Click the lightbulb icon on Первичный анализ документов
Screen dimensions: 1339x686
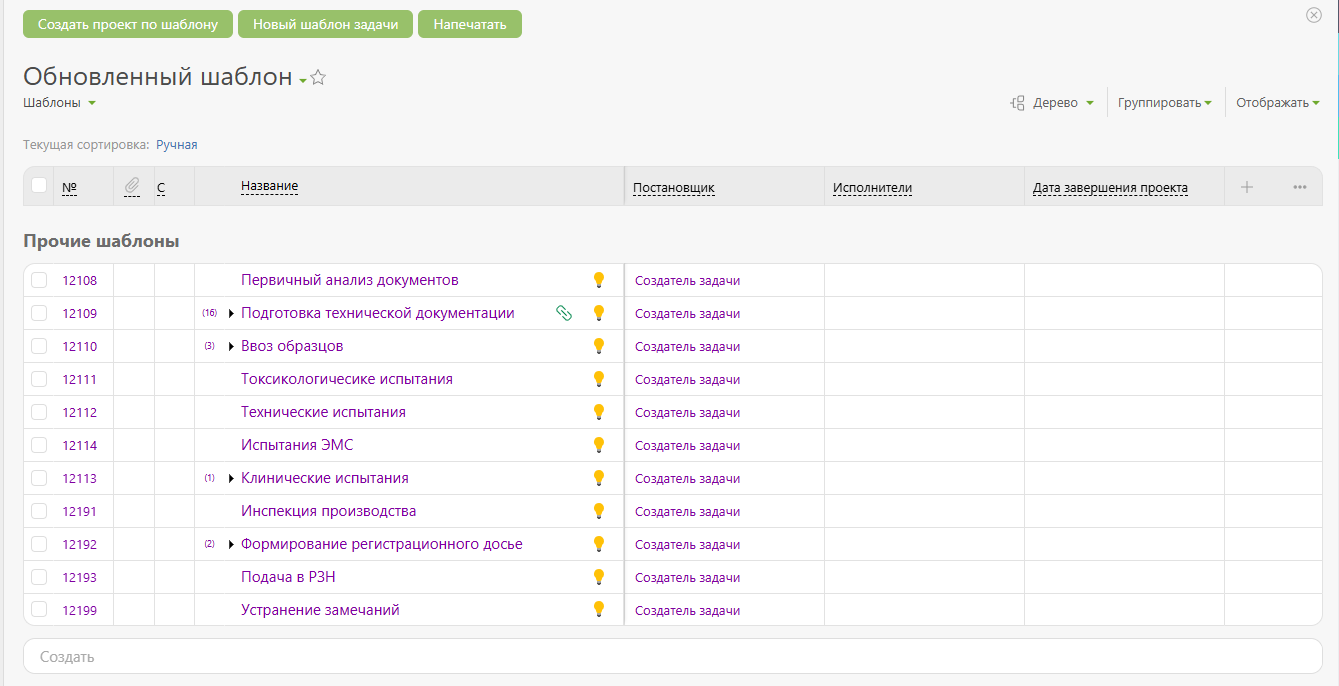pos(599,280)
